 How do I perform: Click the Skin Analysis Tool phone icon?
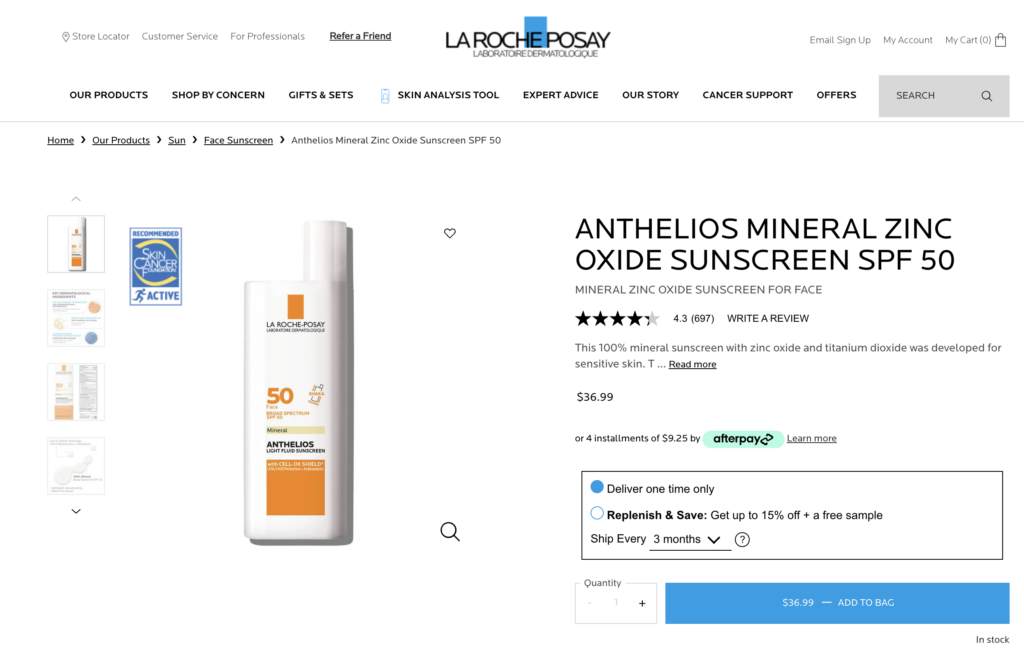click(385, 95)
